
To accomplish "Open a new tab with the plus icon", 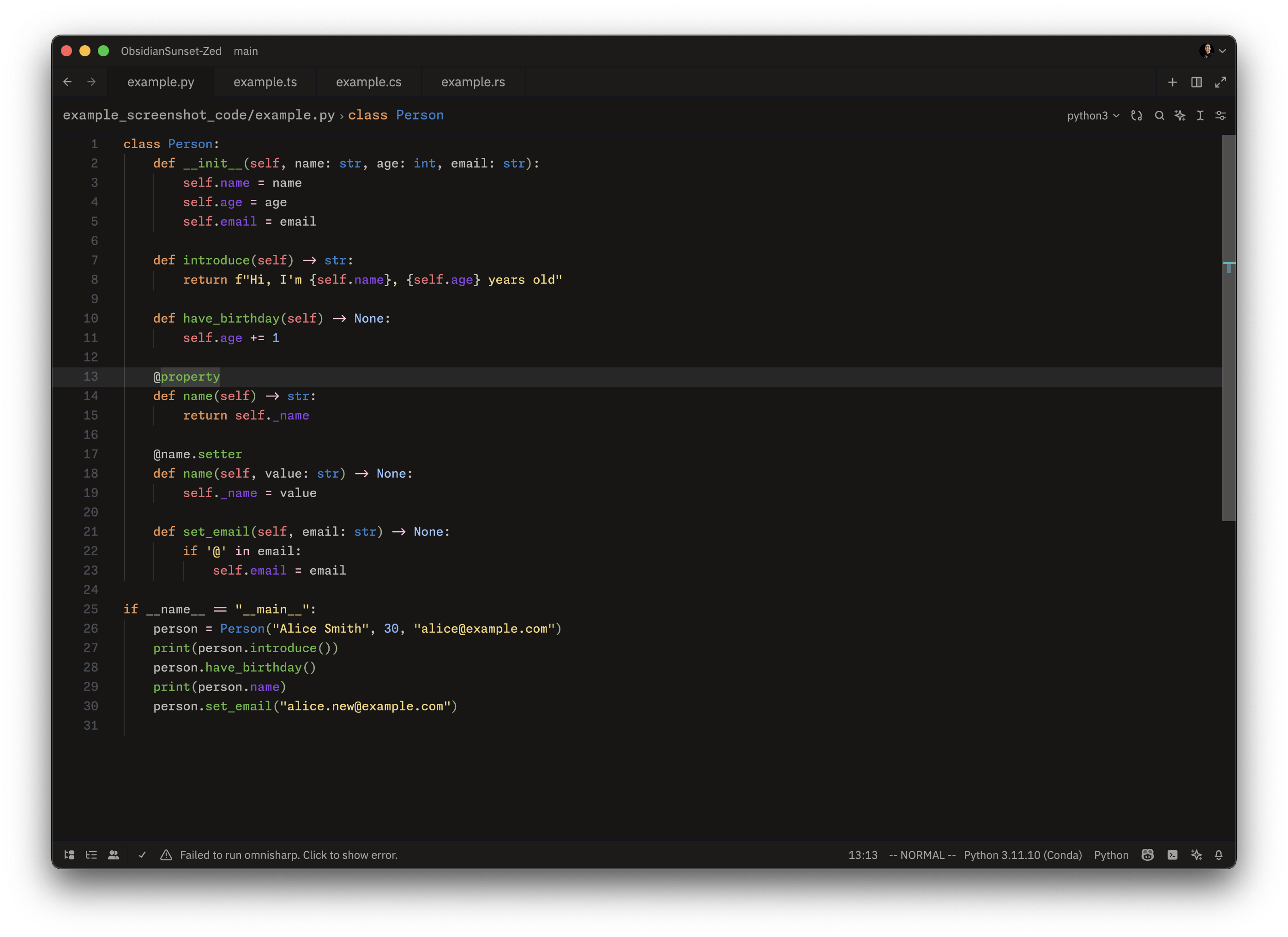I will [x=1172, y=82].
